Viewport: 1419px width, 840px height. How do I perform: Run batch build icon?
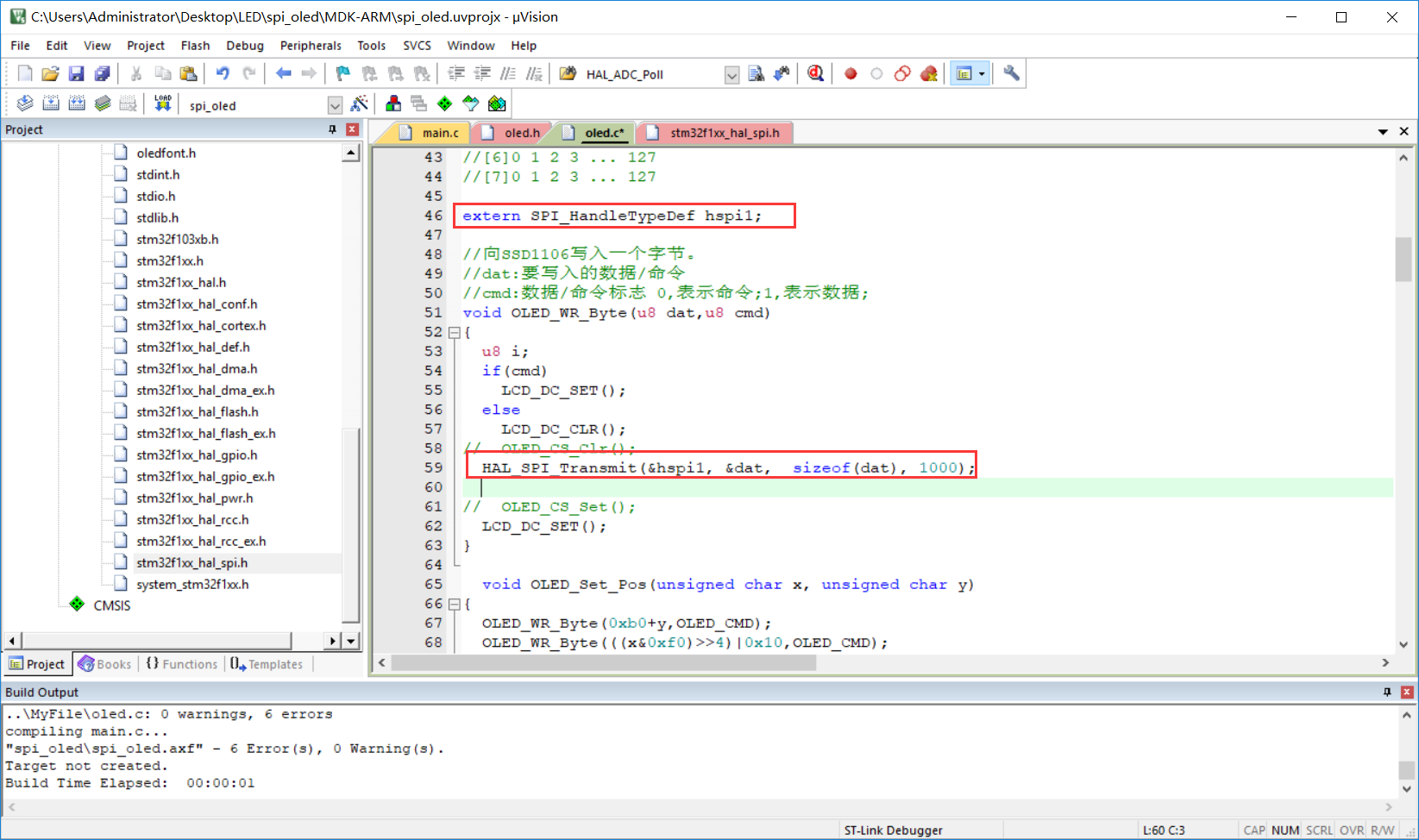click(103, 104)
